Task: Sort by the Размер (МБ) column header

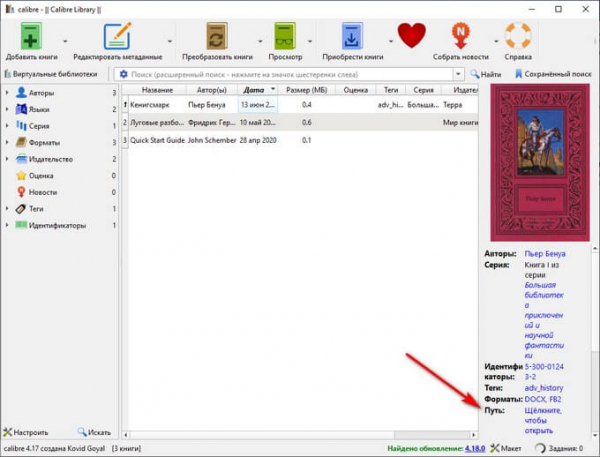Action: [x=307, y=90]
